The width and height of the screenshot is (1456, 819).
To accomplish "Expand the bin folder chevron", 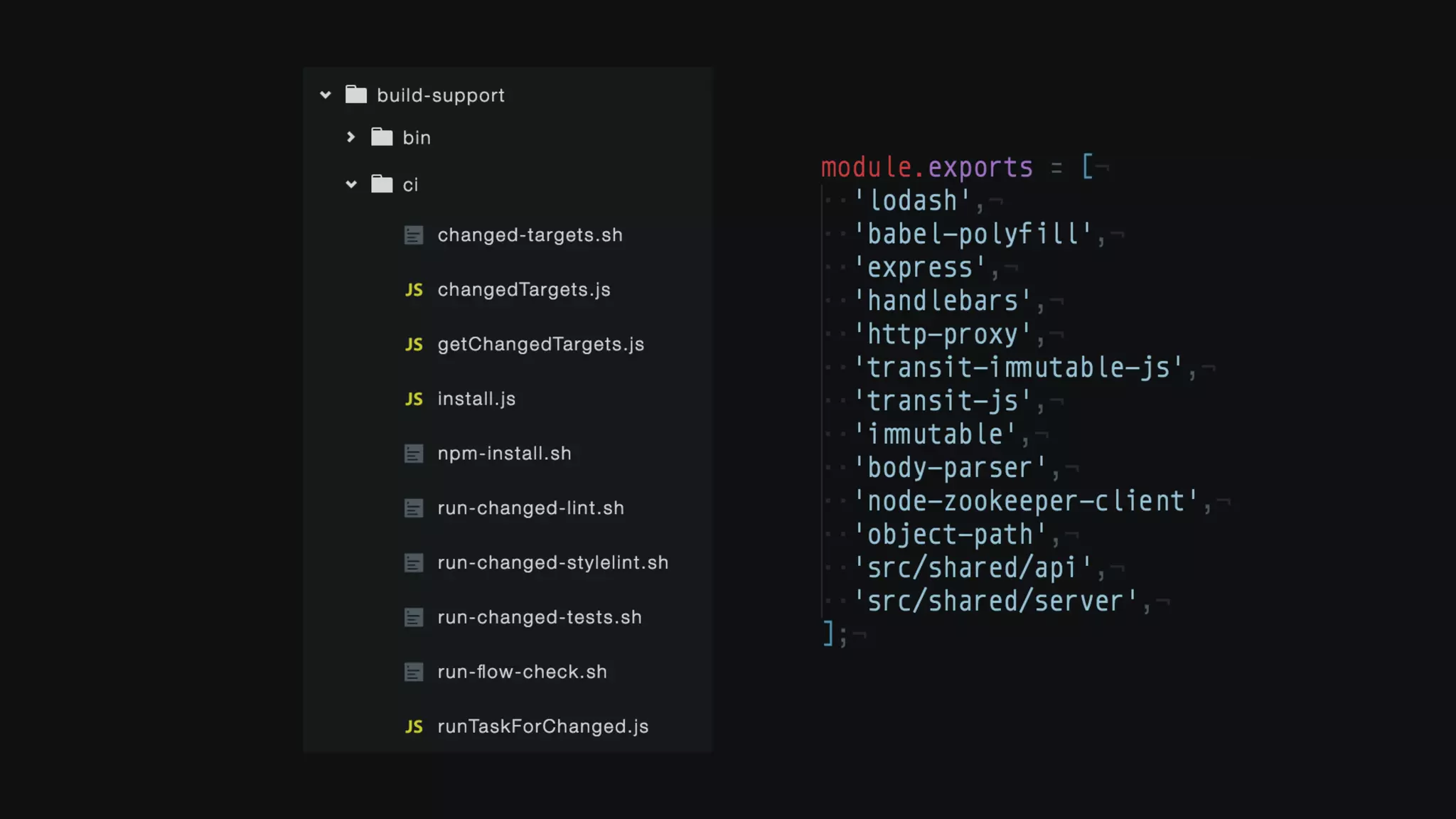I will [350, 136].
